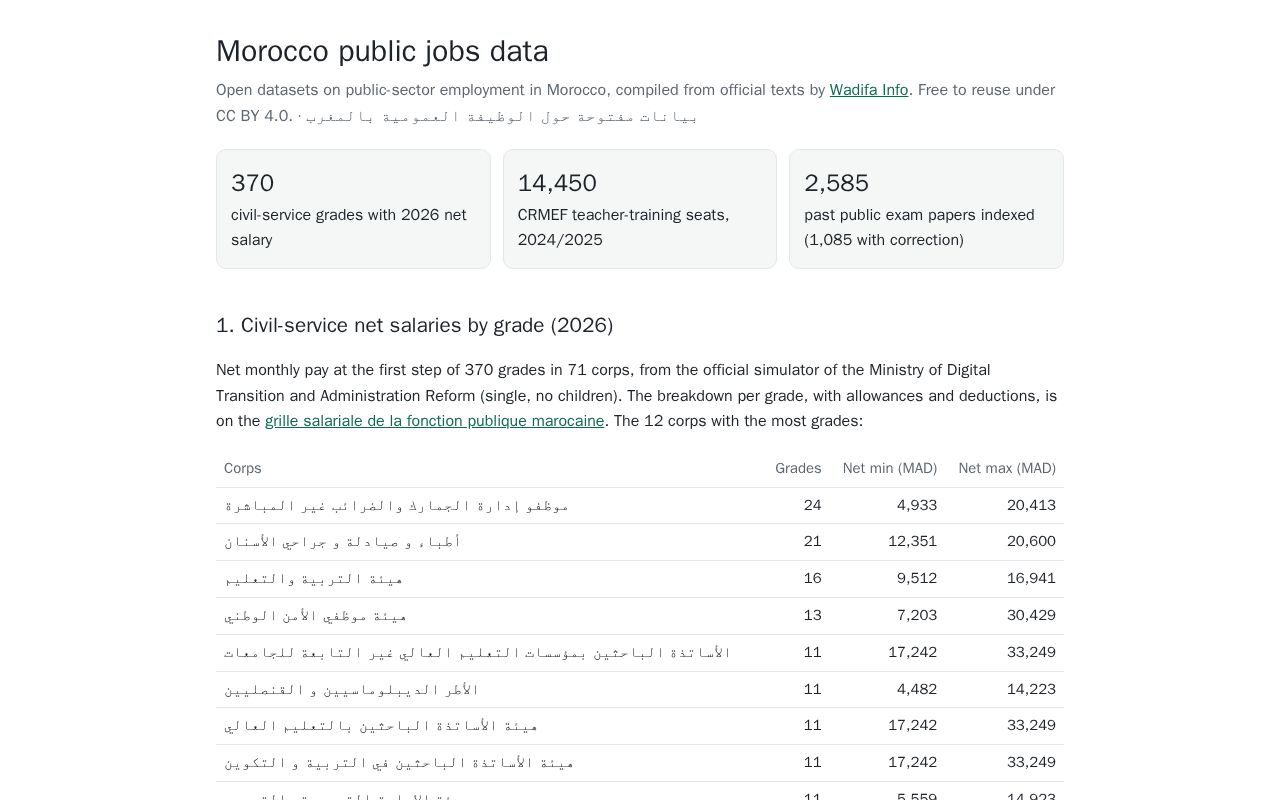
Task: Click the Grades value 13
Action: pos(812,615)
